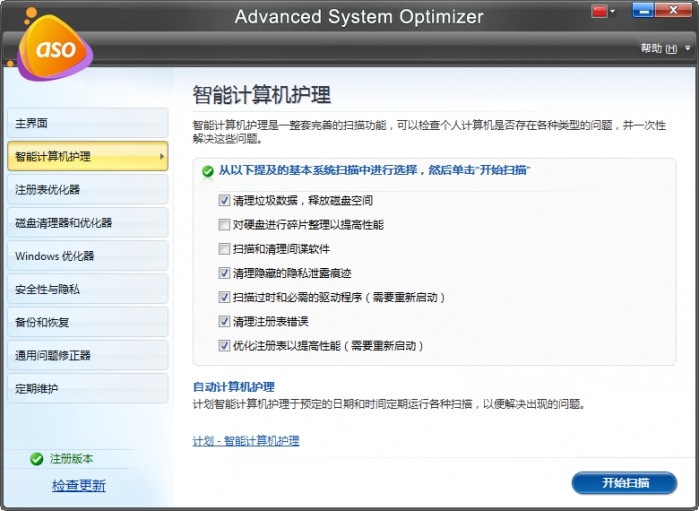Click the 检查更新 link

pyautogui.click(x=79, y=485)
